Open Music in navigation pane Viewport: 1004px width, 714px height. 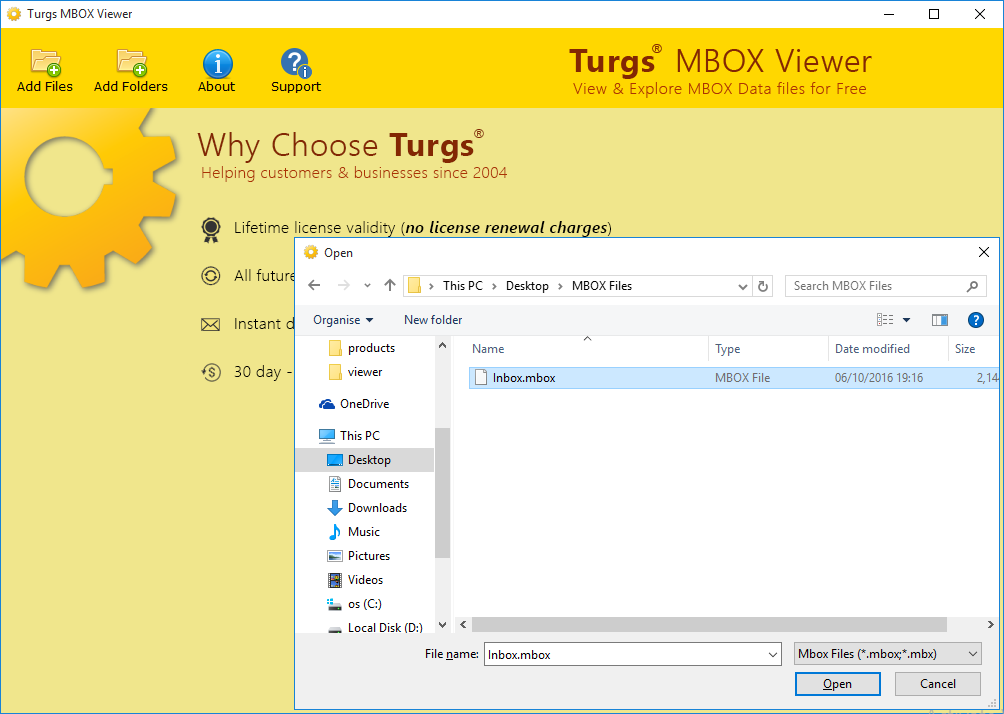tap(354, 531)
